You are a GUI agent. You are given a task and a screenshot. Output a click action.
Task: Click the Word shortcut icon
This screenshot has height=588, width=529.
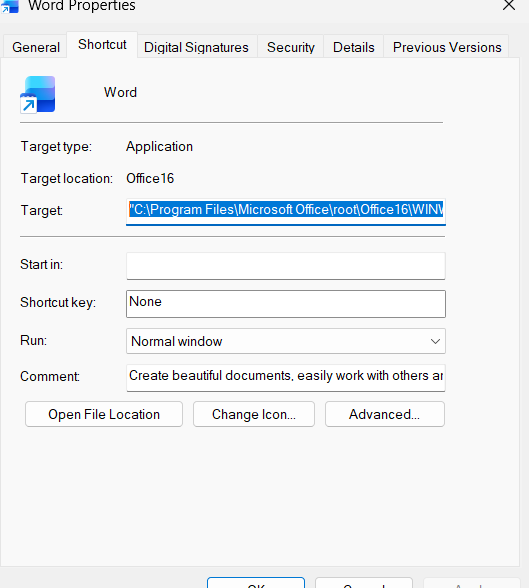[37, 94]
